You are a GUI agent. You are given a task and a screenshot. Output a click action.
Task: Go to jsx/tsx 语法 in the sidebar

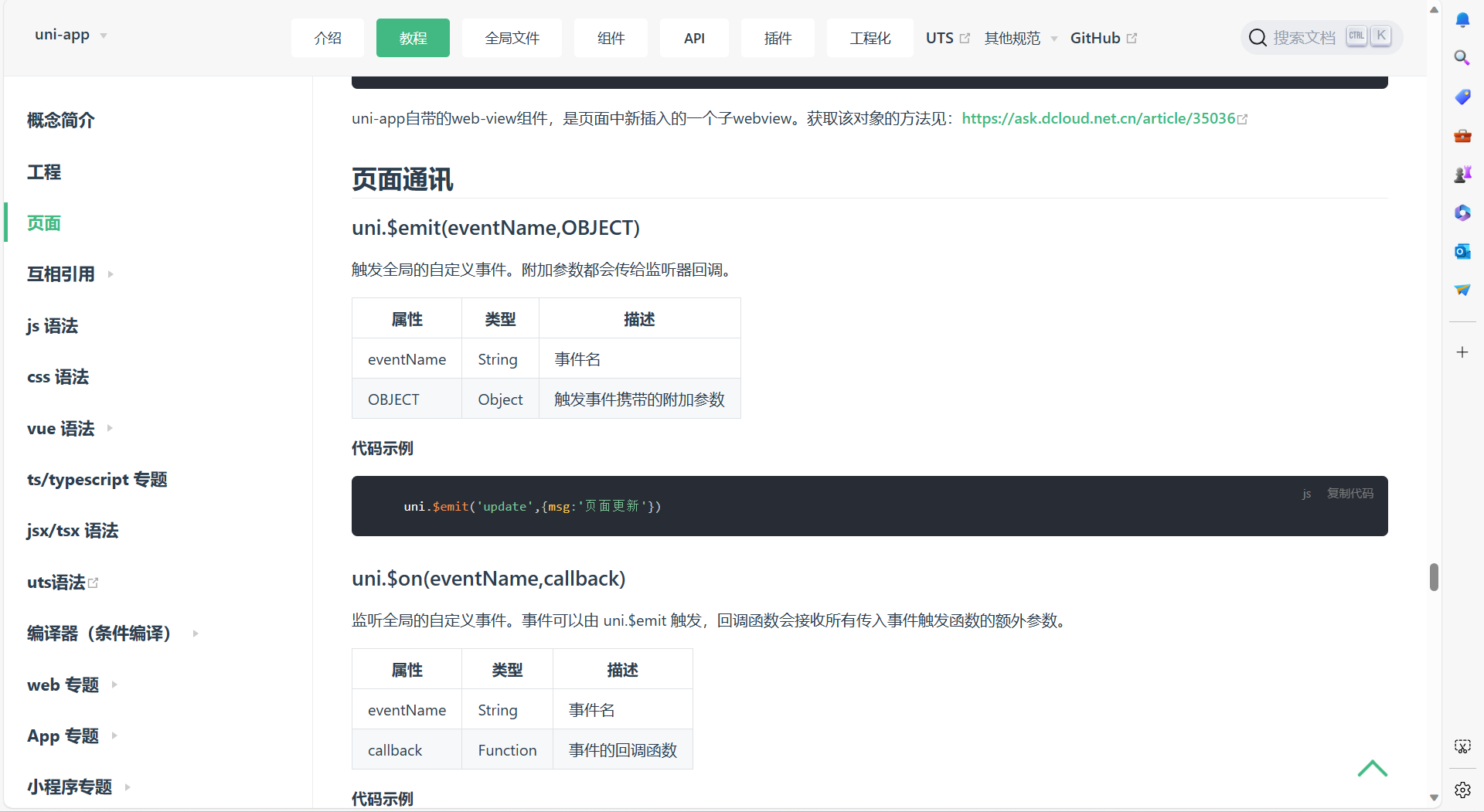(73, 531)
